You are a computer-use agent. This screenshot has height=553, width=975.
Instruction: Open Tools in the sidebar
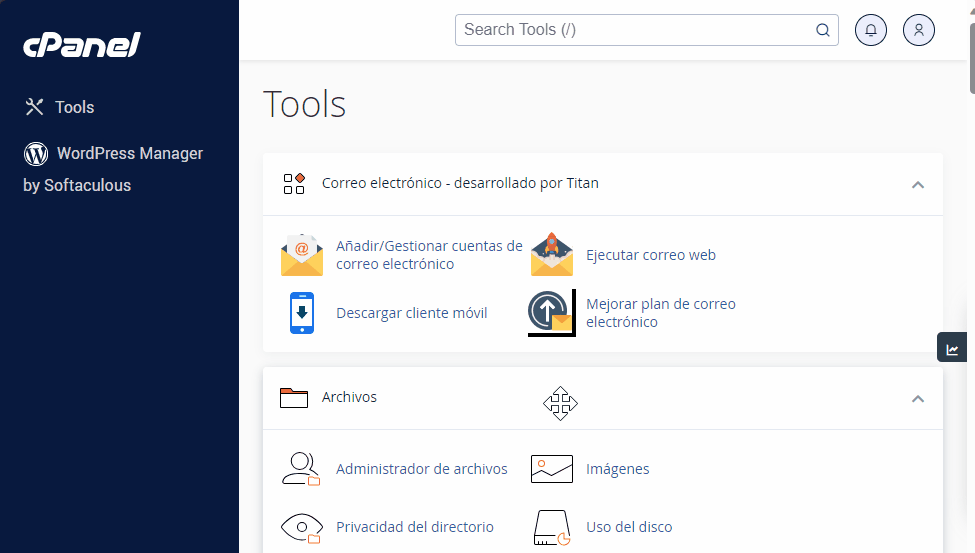pos(75,107)
